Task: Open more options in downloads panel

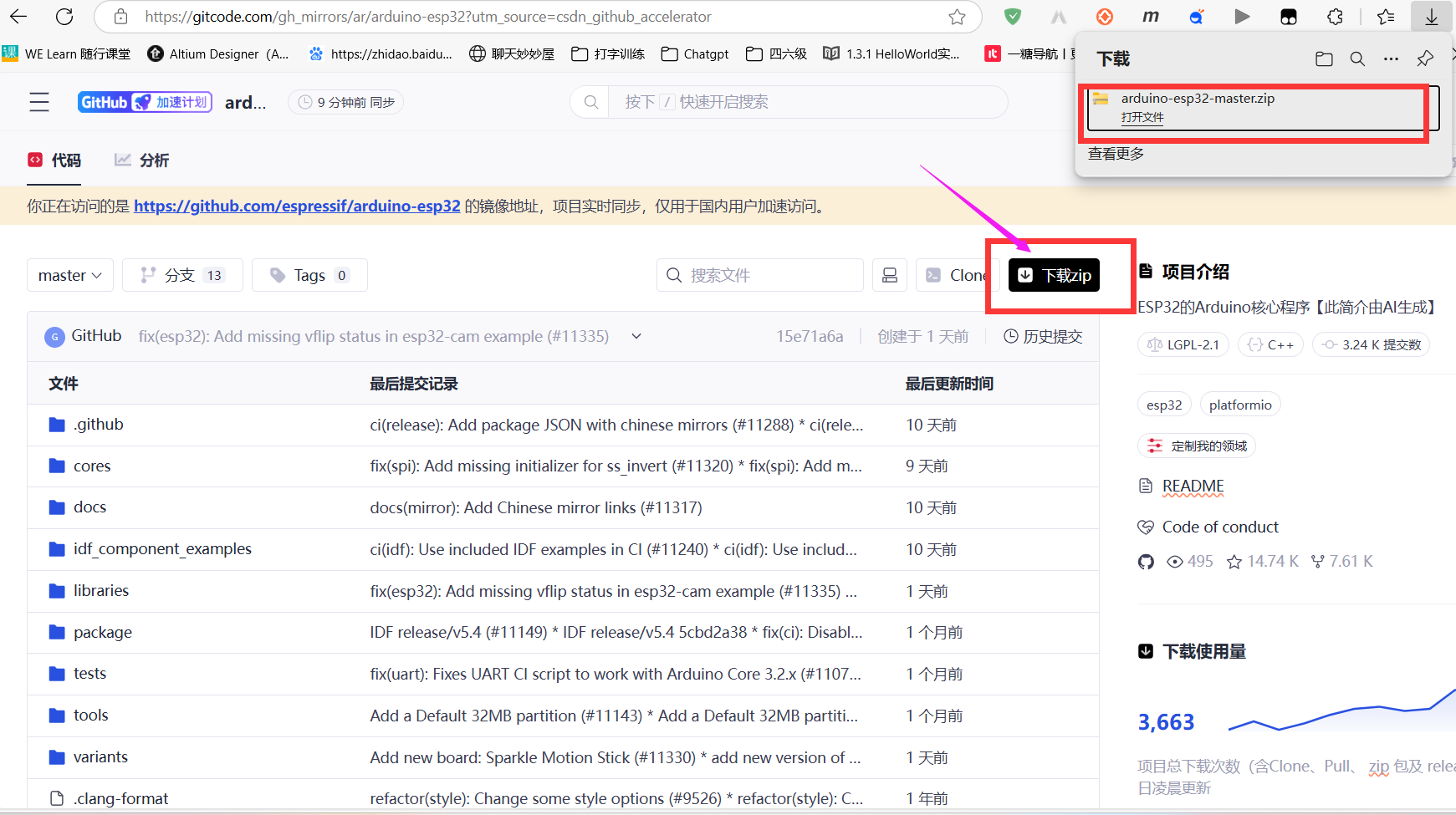Action: click(x=1391, y=59)
